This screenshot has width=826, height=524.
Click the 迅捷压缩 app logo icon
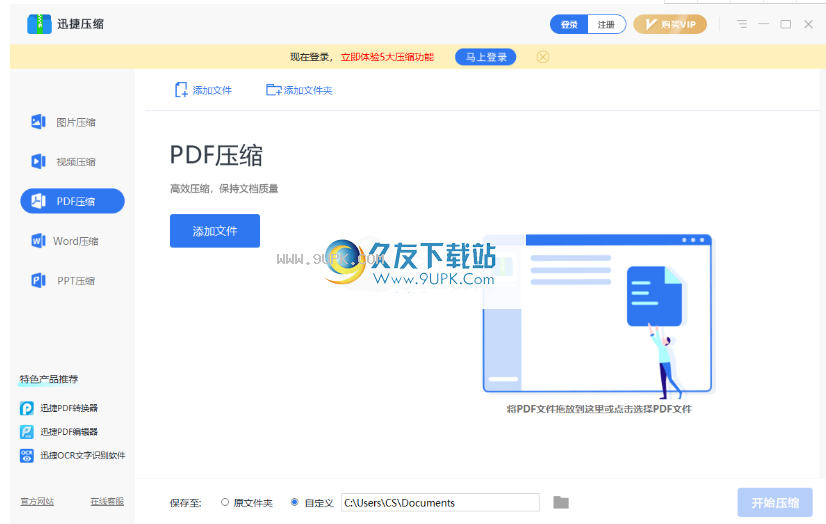[x=39, y=24]
